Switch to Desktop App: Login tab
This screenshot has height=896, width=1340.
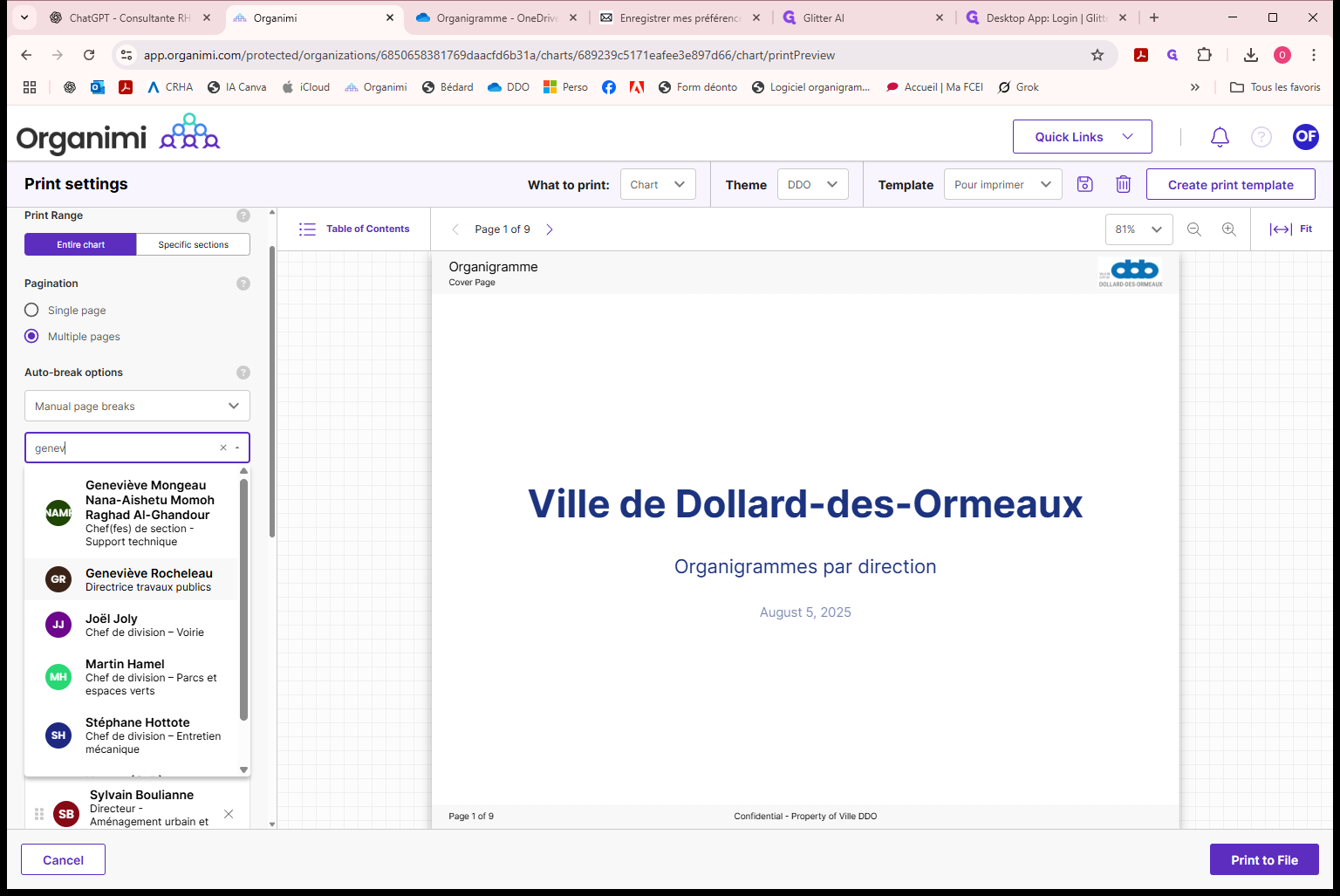coord(1045,17)
